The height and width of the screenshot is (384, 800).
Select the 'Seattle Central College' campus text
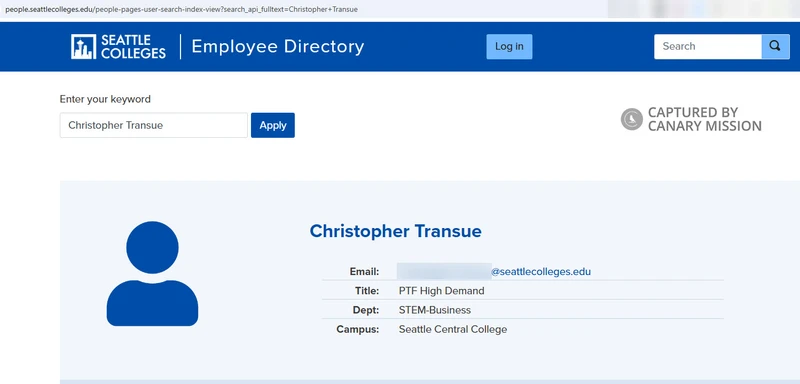[x=453, y=329]
